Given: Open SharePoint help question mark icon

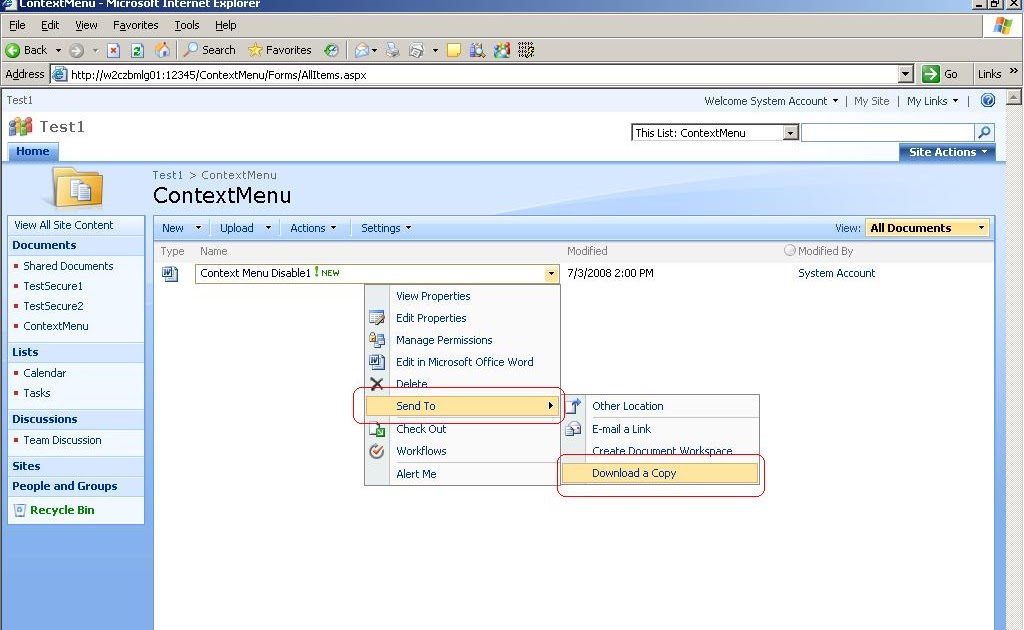Looking at the screenshot, I should point(988,101).
